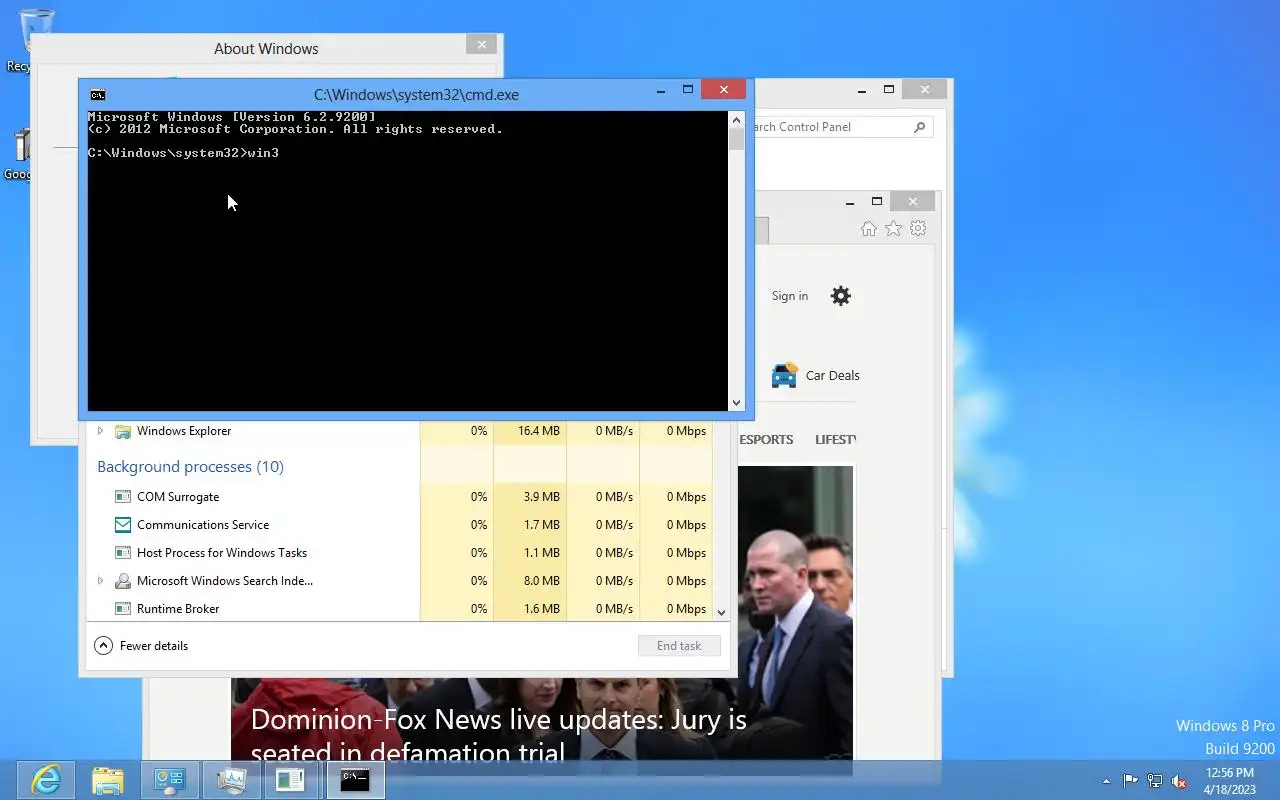The image size is (1280, 800).
Task: Click the Command Prompt taskbar button
Action: click(355, 779)
